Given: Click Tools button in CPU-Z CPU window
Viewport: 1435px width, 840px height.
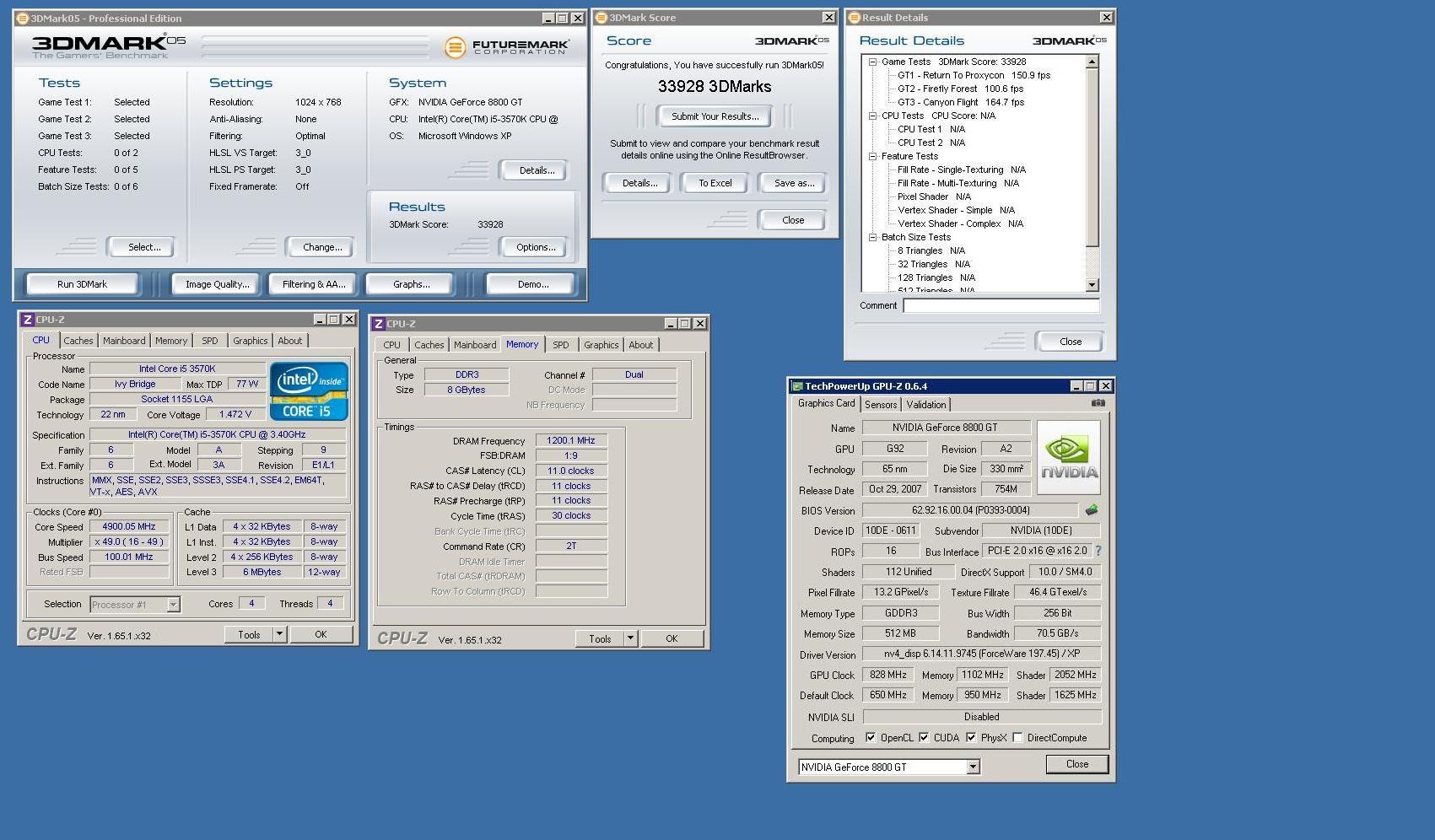Looking at the screenshot, I should [249, 635].
